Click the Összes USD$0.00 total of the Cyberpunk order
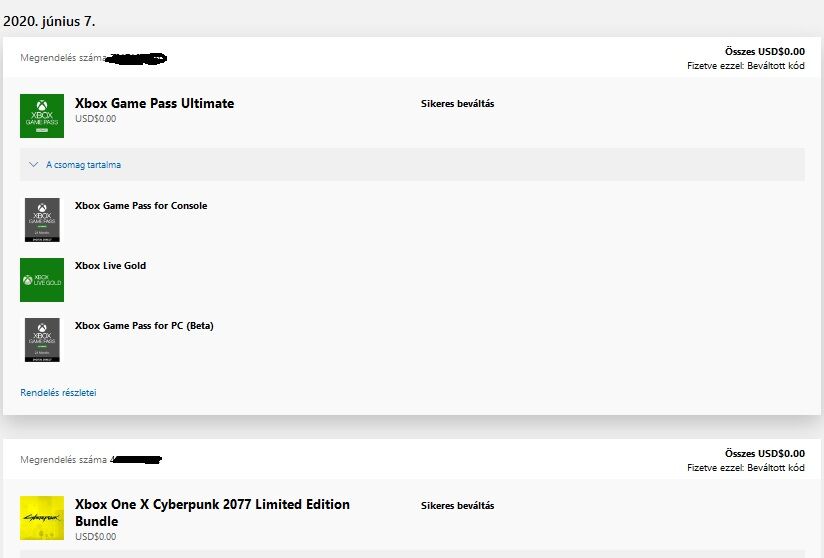 [764, 453]
